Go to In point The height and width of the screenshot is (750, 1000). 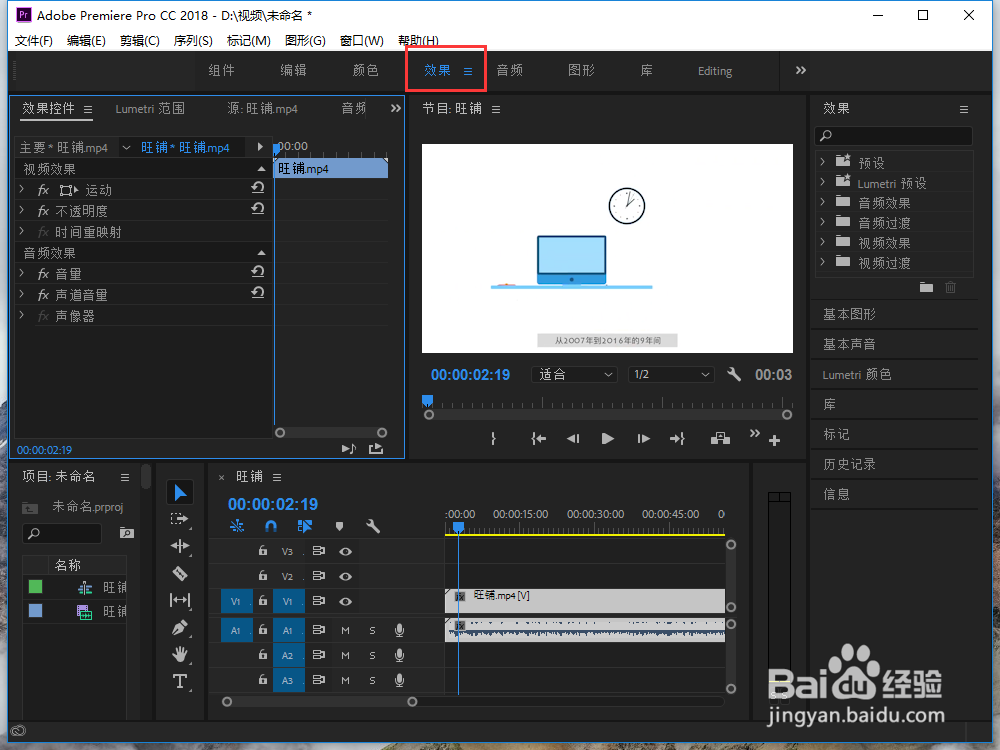pyautogui.click(x=539, y=439)
